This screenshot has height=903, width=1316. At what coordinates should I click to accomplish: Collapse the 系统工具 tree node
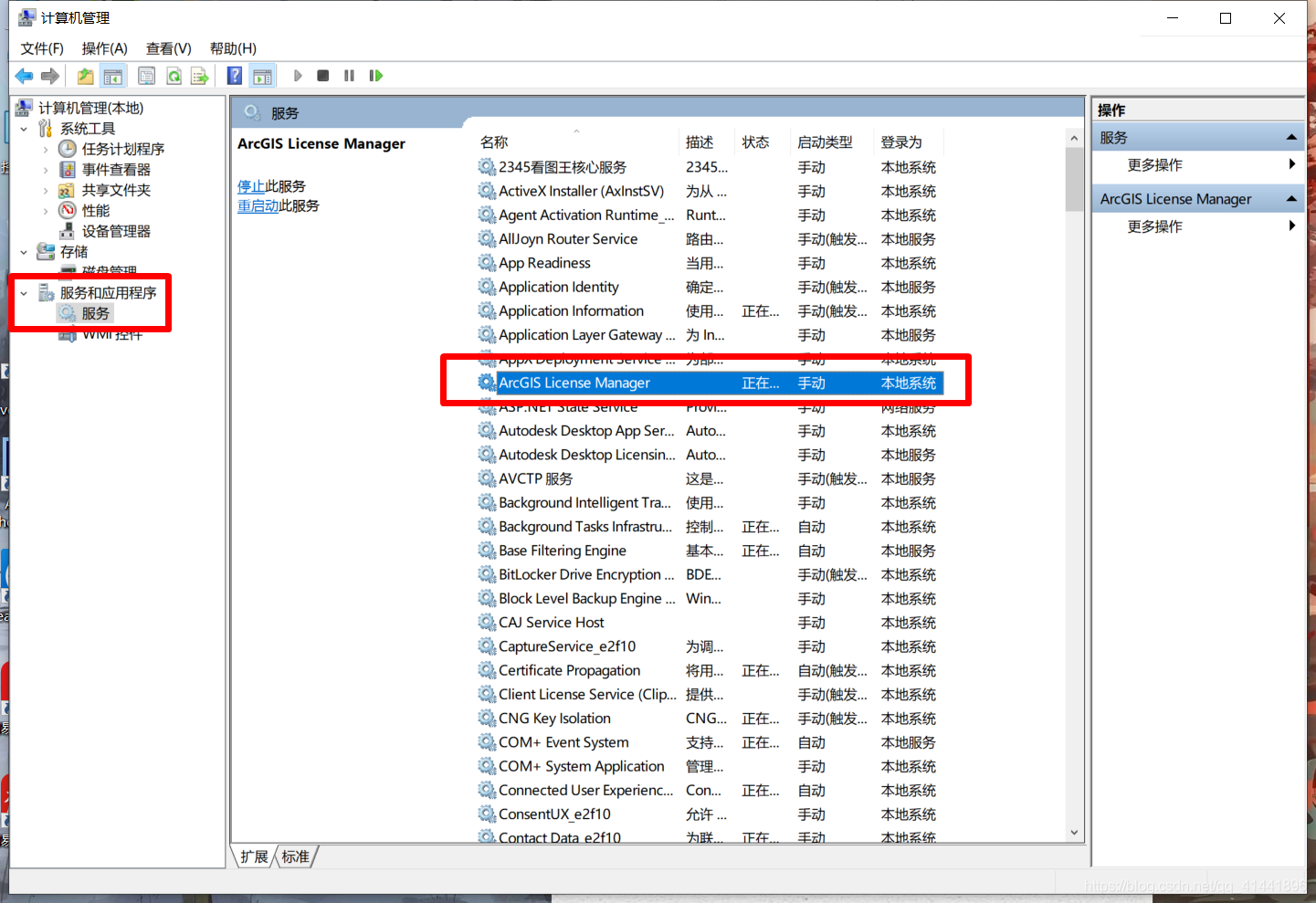point(24,129)
